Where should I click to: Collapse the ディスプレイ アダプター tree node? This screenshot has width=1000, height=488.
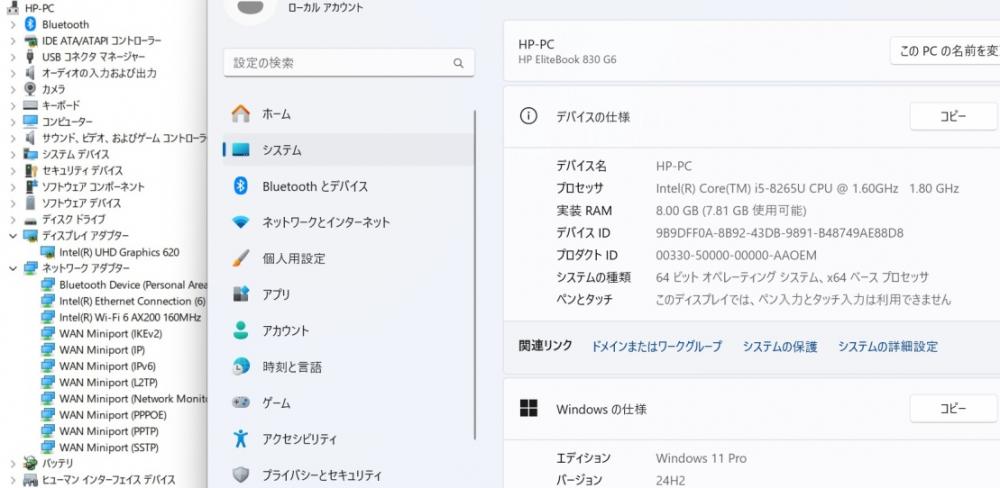(x=13, y=235)
